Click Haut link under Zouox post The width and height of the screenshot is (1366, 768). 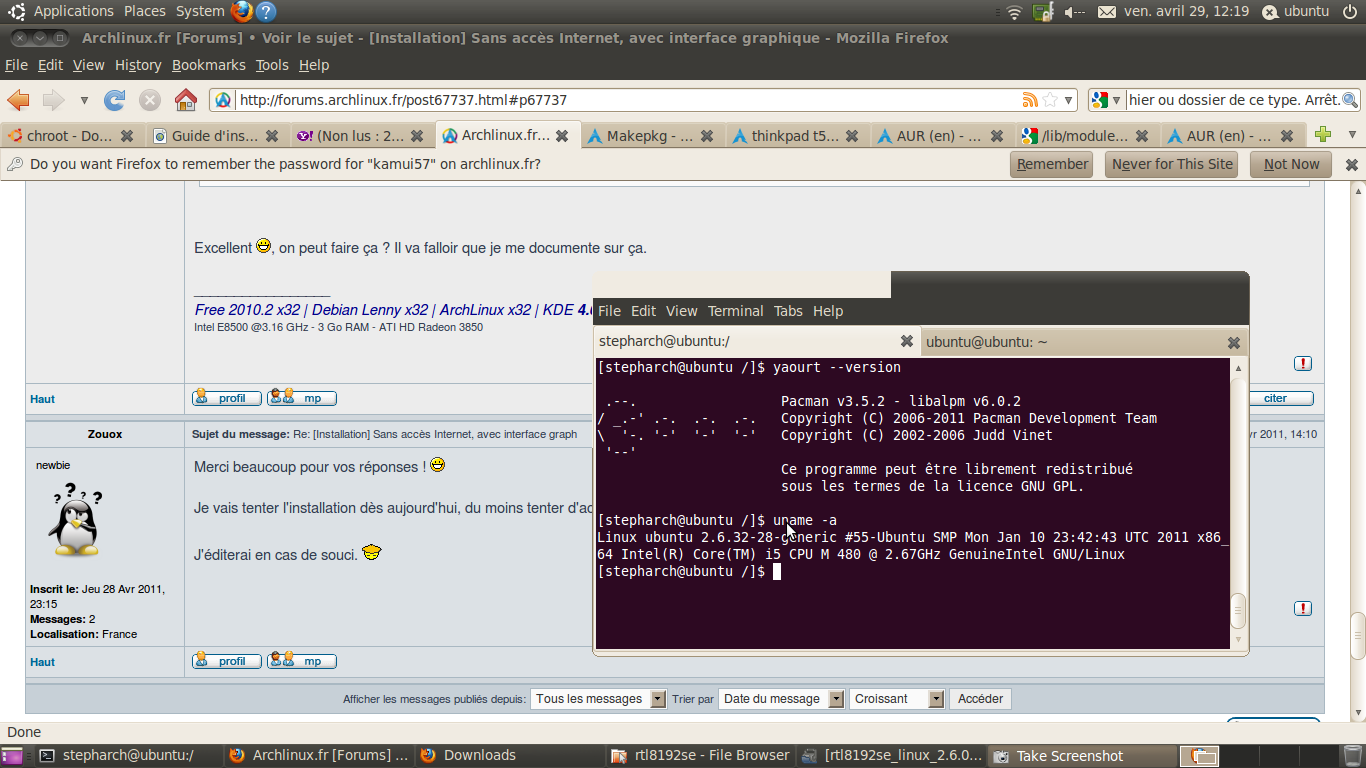tap(42, 662)
